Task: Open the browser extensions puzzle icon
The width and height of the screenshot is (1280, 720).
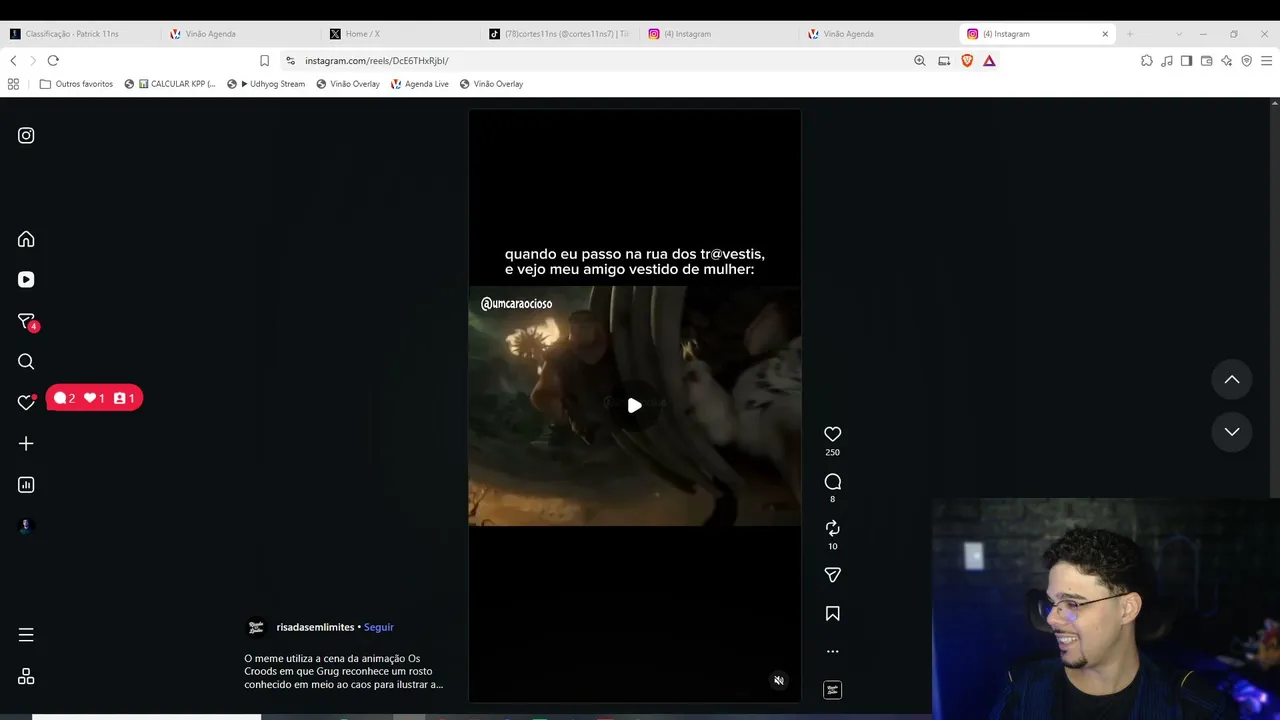Action: click(x=1147, y=61)
